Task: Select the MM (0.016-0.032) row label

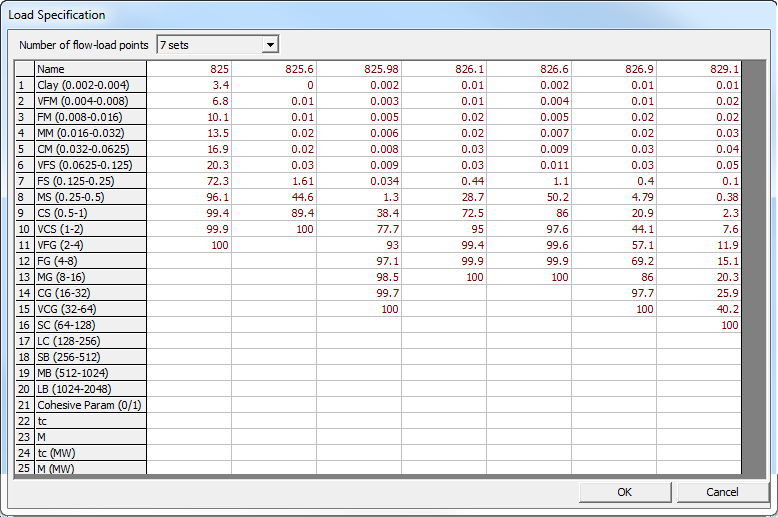Action: tap(90, 133)
